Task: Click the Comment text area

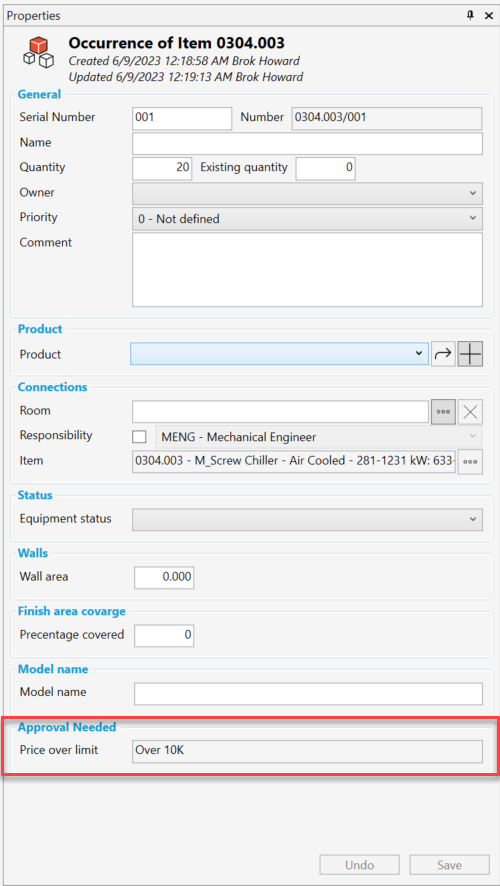Action: tap(307, 270)
